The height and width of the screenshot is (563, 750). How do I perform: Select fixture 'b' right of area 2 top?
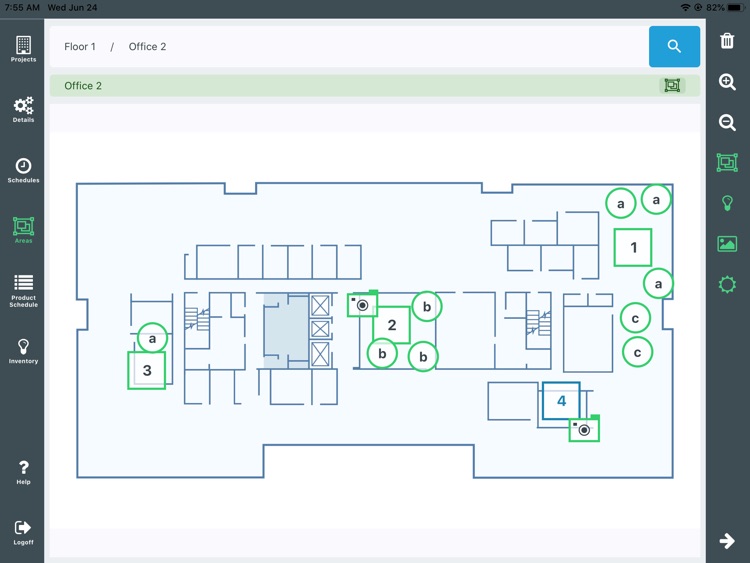click(427, 307)
